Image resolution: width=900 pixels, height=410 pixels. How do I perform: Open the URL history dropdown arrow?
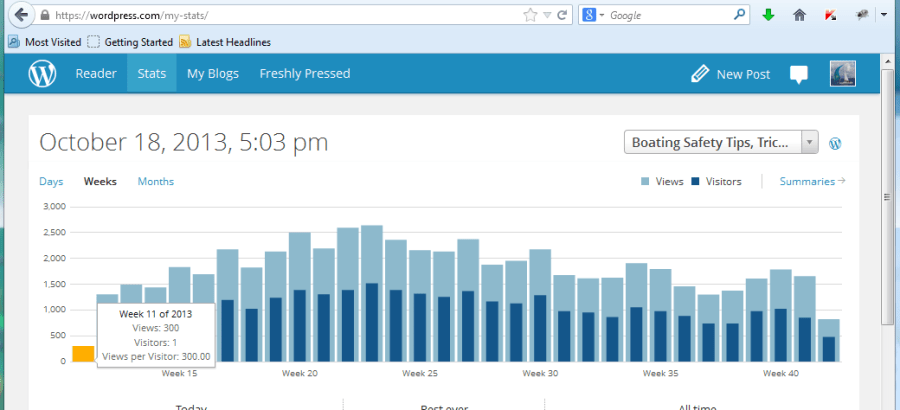coord(546,16)
